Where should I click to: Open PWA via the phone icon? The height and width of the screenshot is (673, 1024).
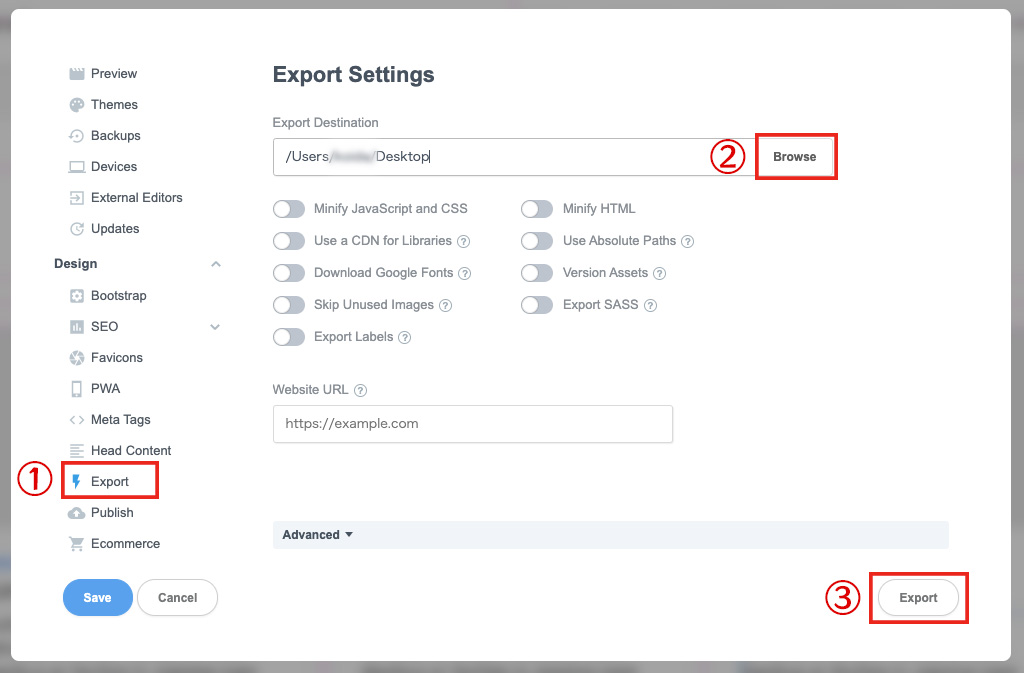click(76, 389)
